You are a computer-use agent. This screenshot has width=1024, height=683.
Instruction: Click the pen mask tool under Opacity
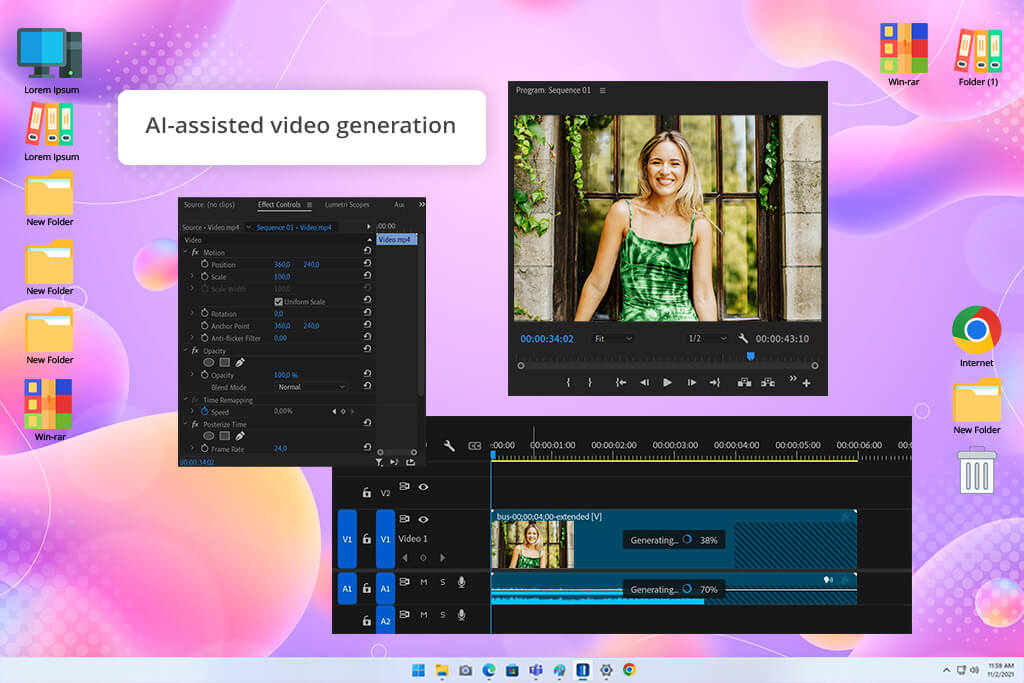[240, 362]
